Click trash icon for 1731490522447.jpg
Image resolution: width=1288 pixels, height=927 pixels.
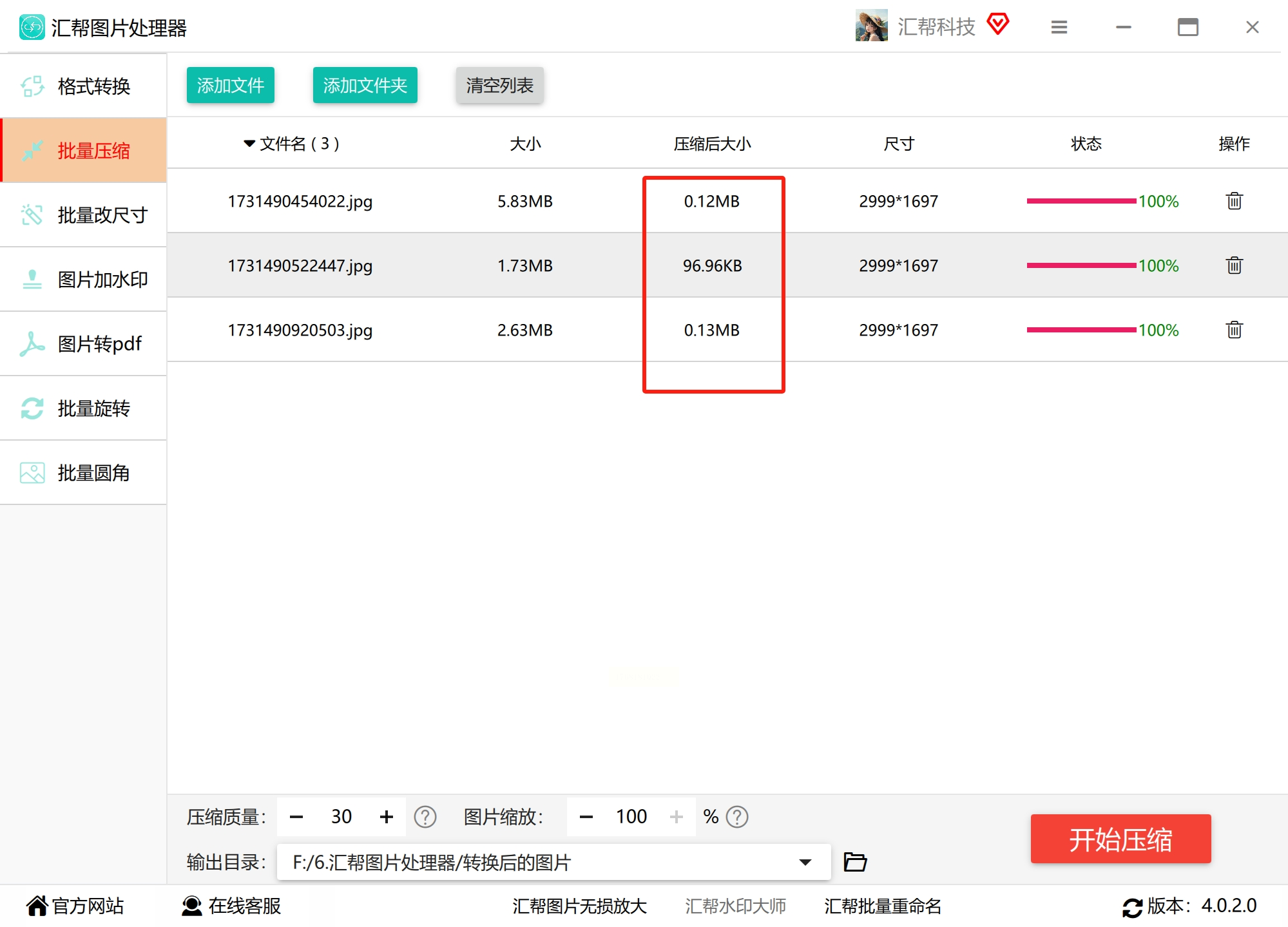pyautogui.click(x=1234, y=265)
